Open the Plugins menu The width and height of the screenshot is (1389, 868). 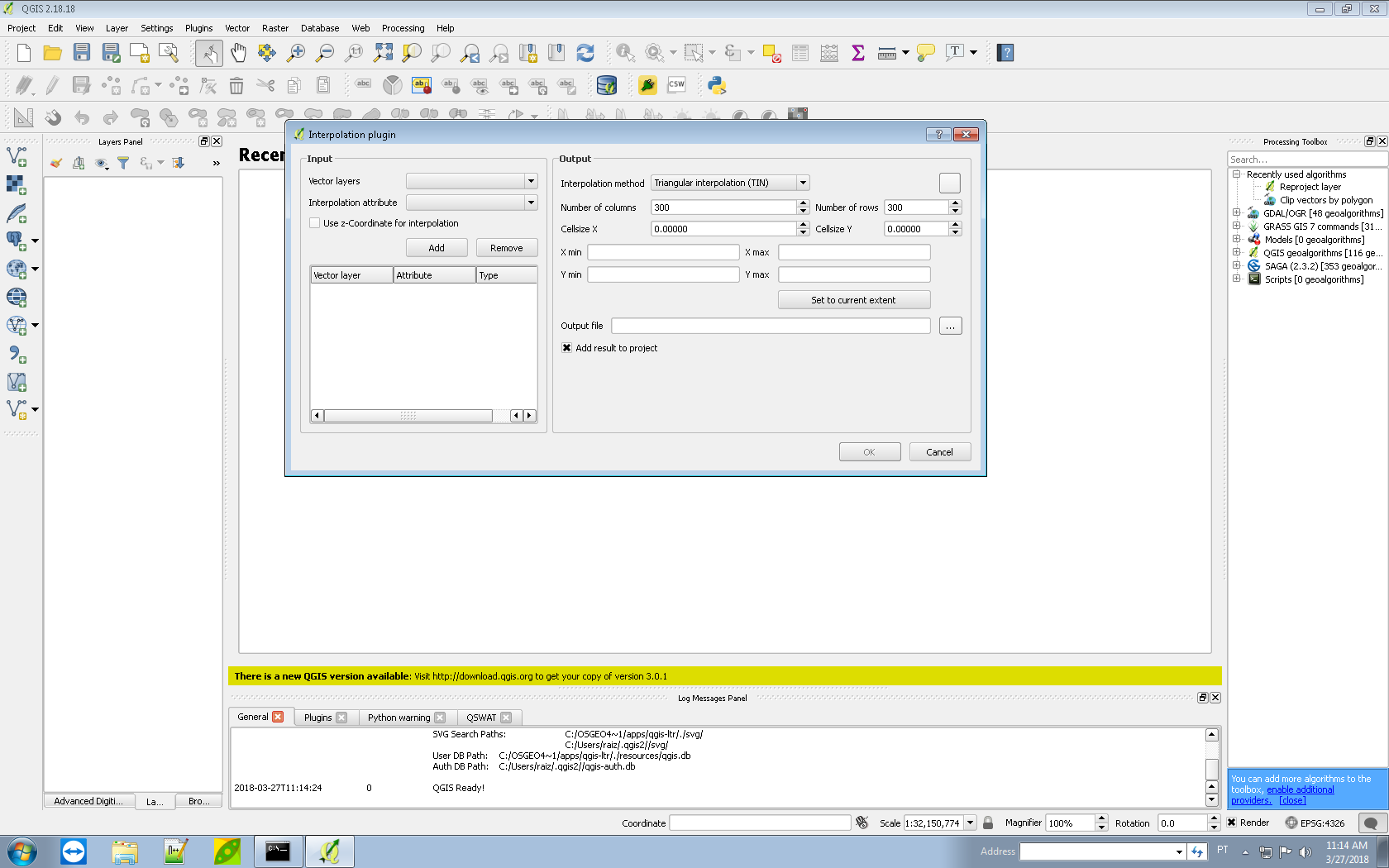tap(198, 28)
